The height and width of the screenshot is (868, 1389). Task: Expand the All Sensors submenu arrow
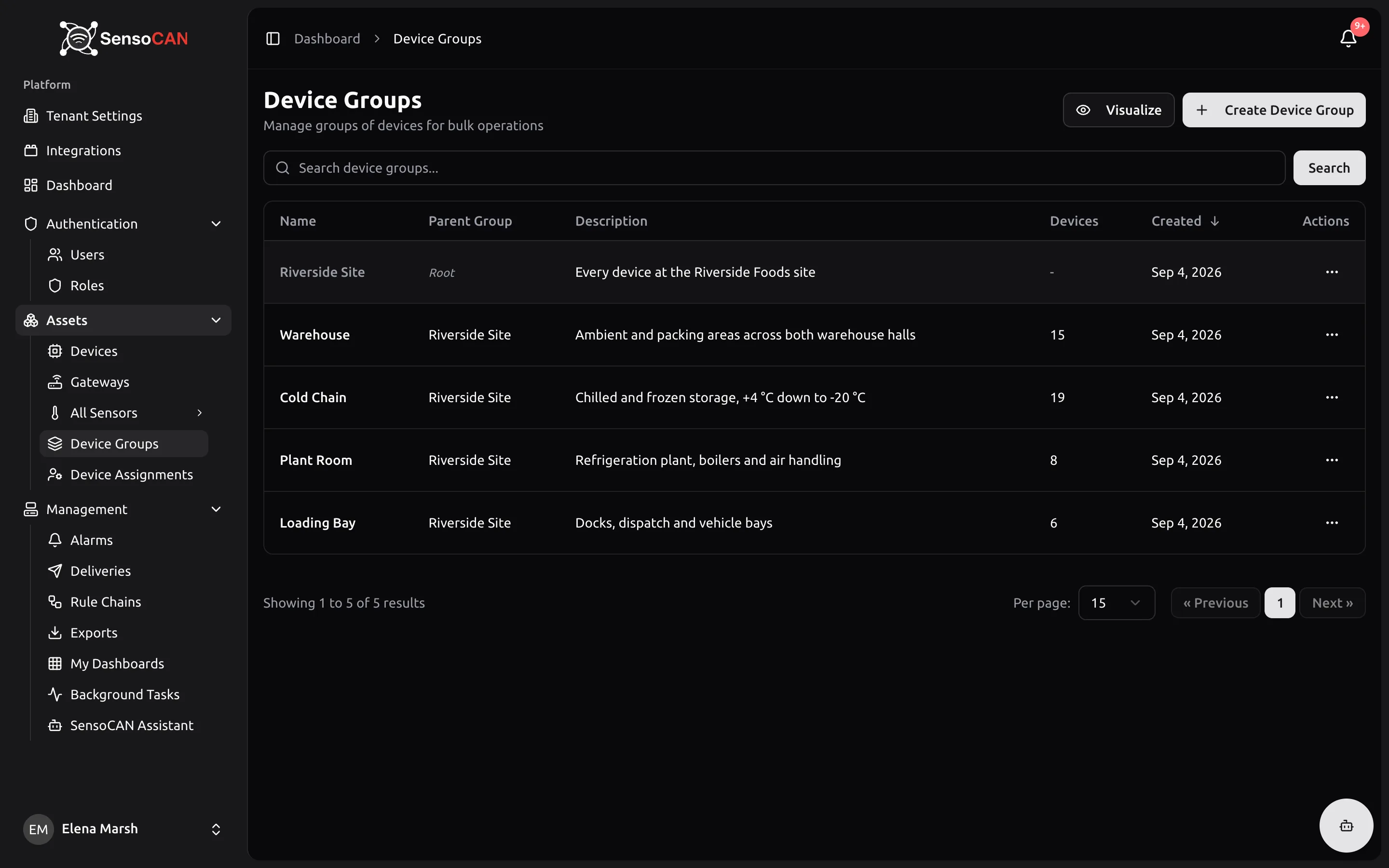tap(199, 413)
